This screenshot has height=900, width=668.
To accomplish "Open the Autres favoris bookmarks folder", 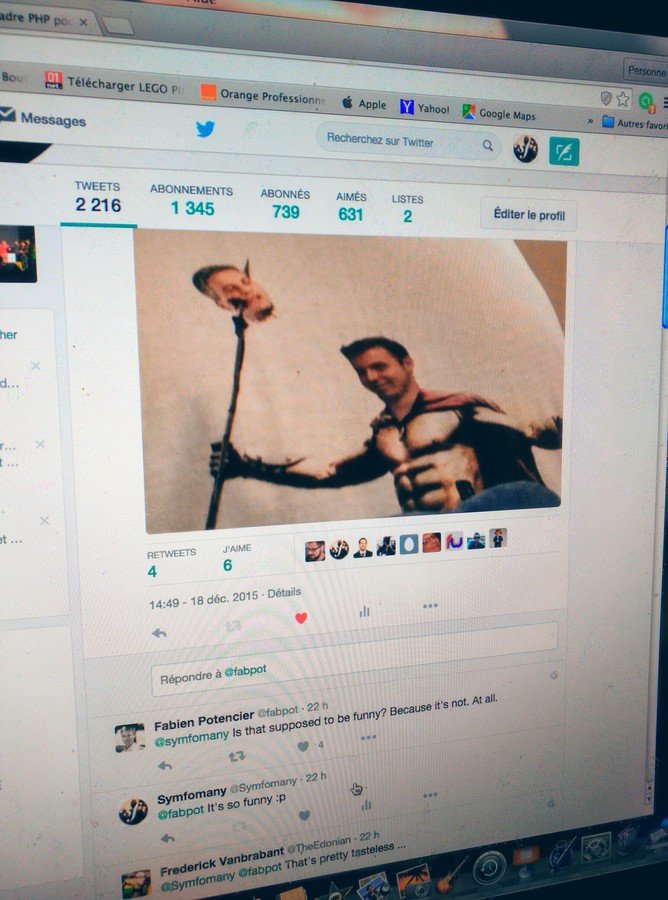I will pyautogui.click(x=635, y=123).
